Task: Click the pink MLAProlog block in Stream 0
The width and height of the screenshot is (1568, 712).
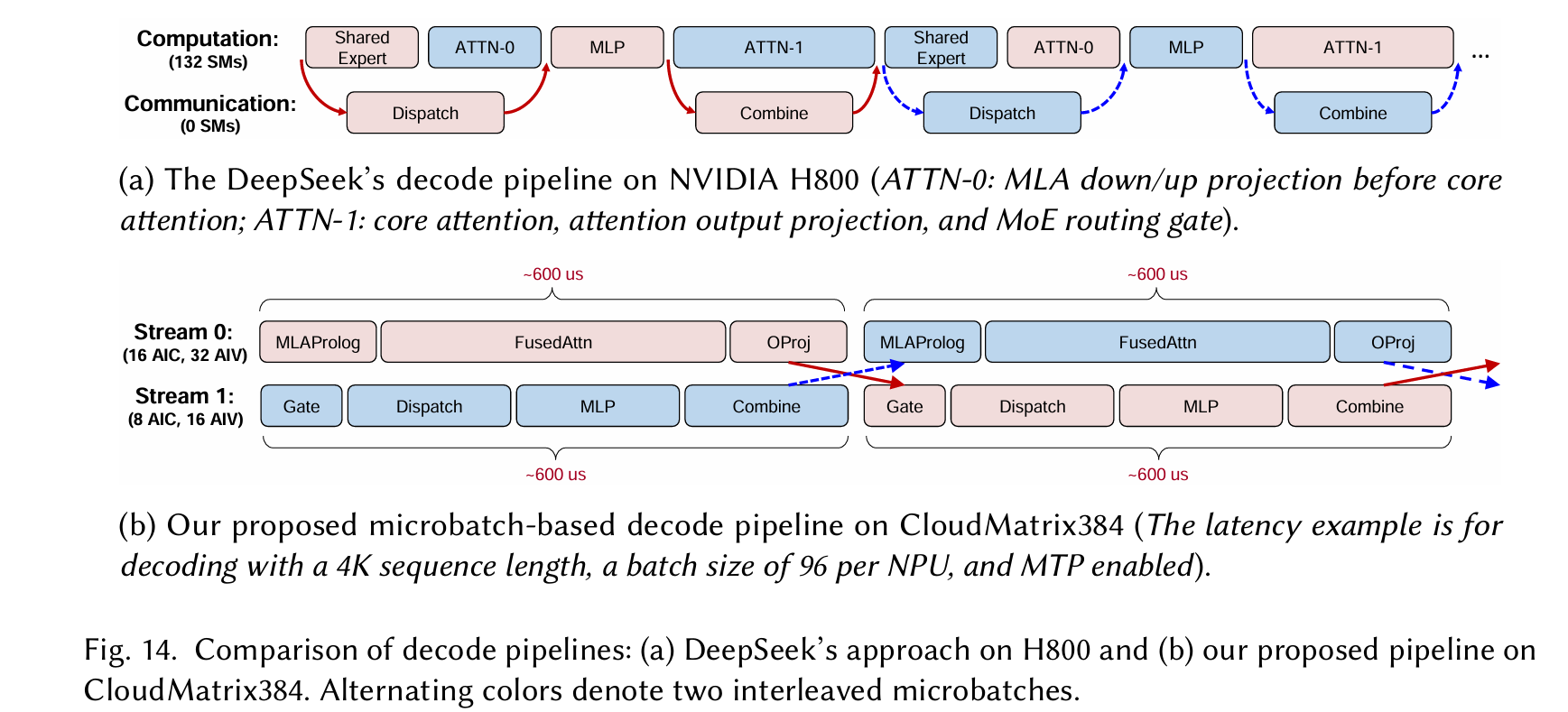Action: pyautogui.click(x=318, y=342)
